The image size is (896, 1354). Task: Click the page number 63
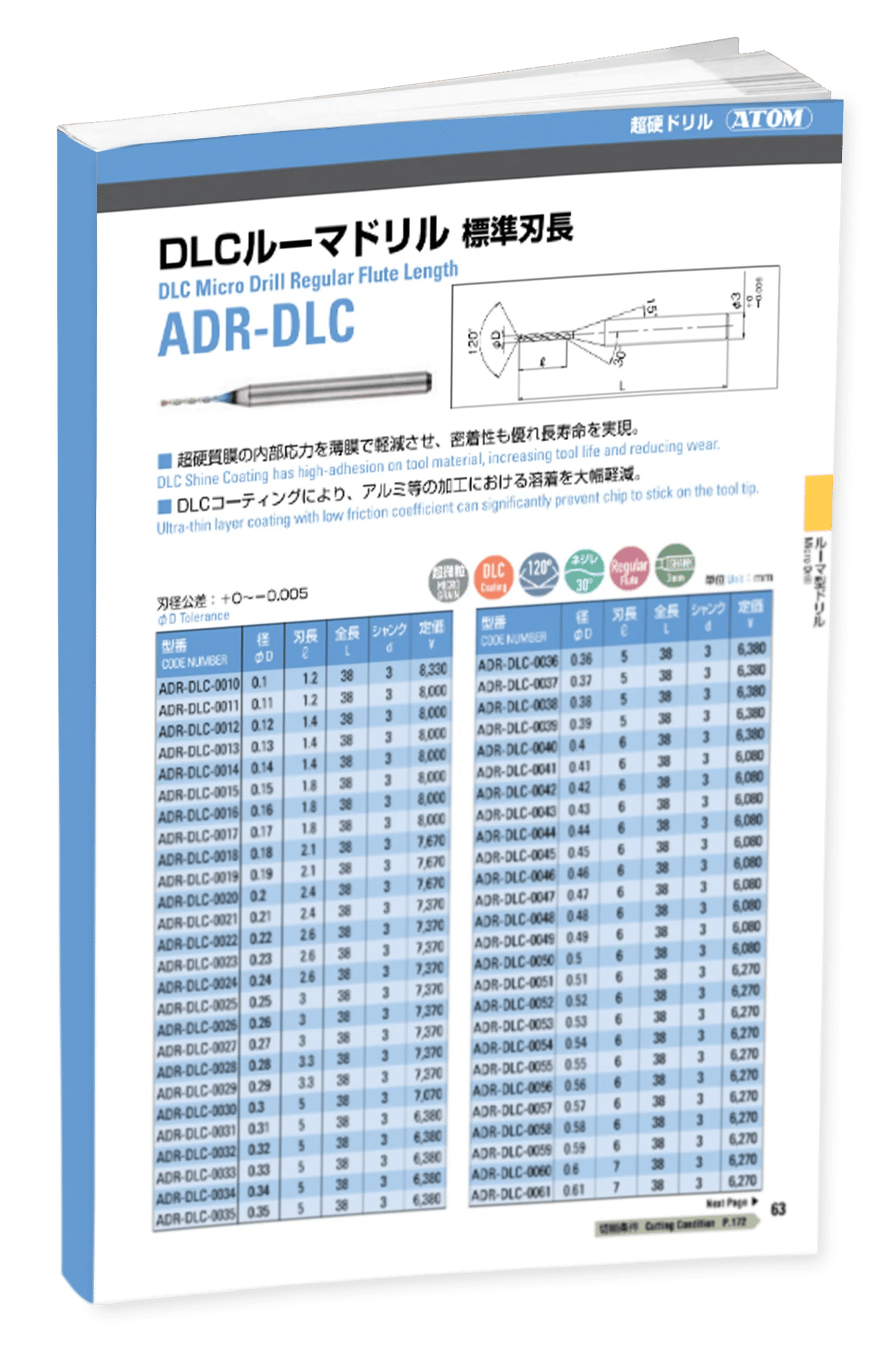pos(778,1208)
